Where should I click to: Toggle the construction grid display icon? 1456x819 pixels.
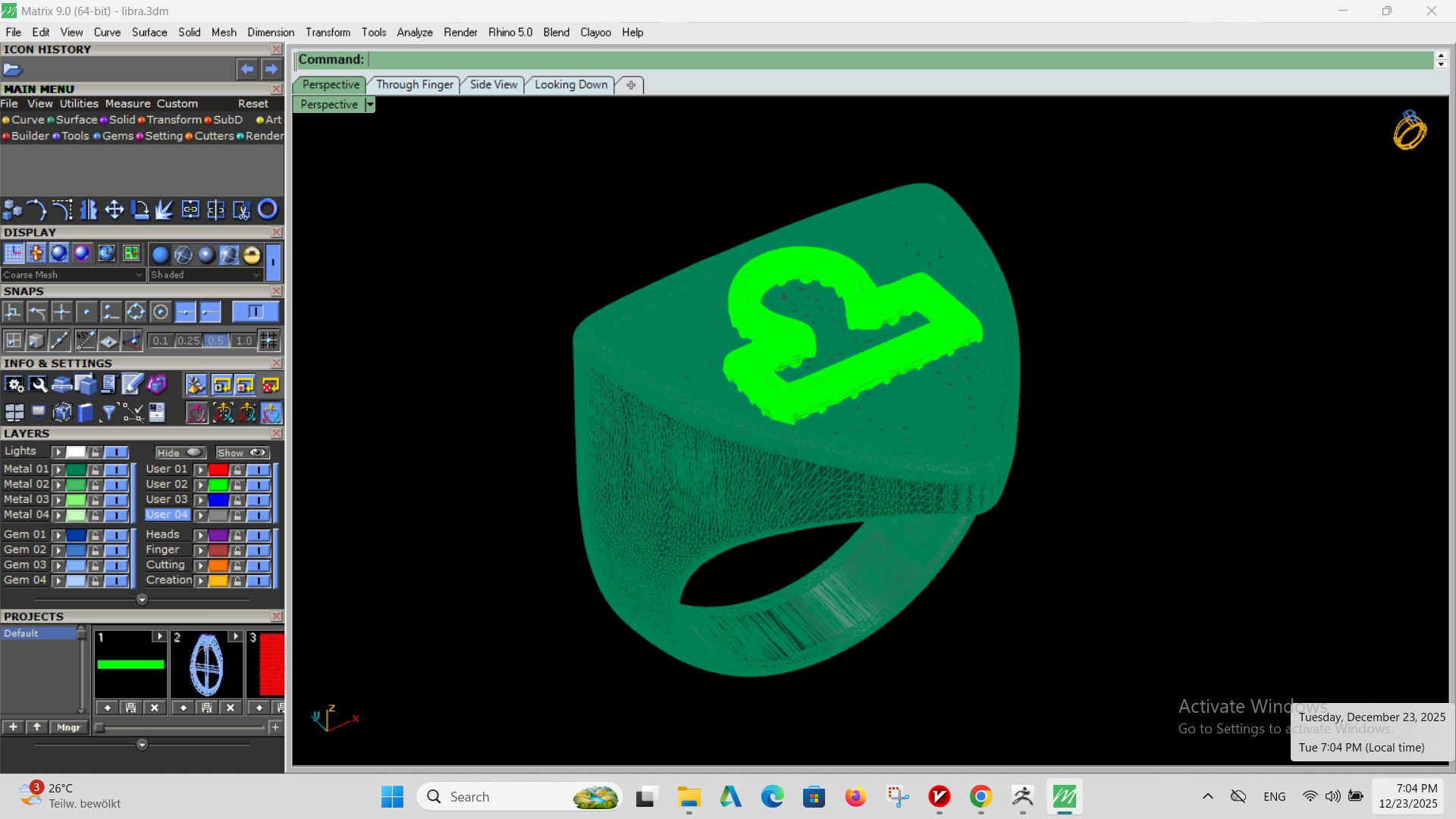click(14, 253)
